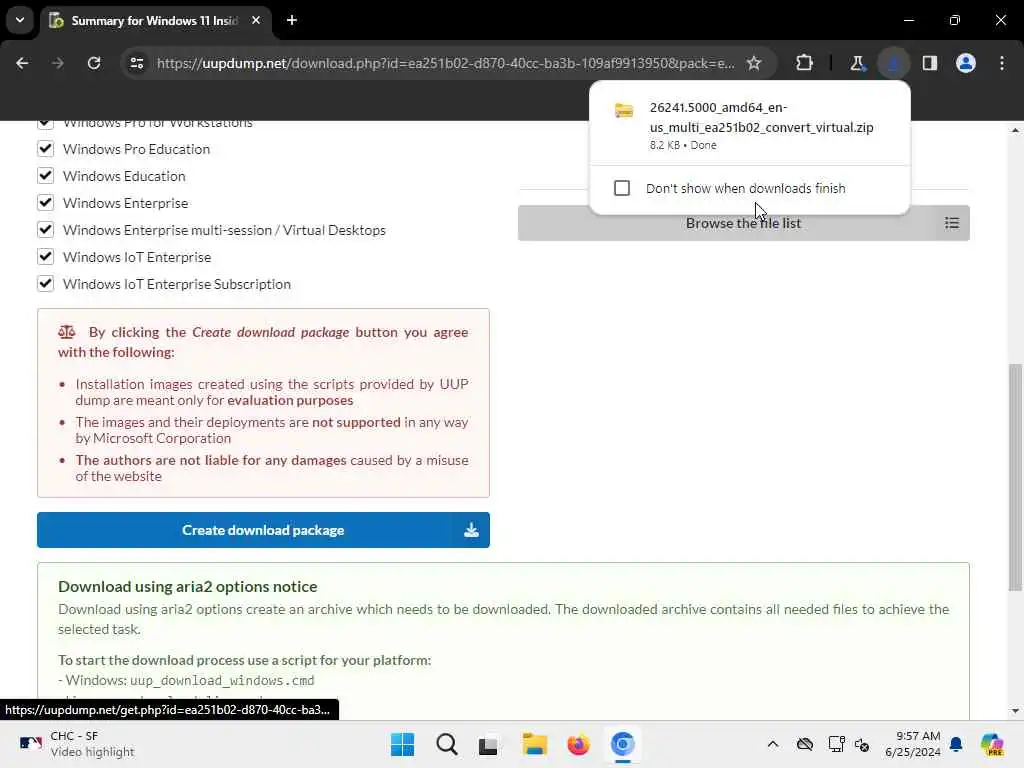The height and width of the screenshot is (768, 1024).
Task: Click the page vertical scrollbar thumb
Action: [1015, 477]
